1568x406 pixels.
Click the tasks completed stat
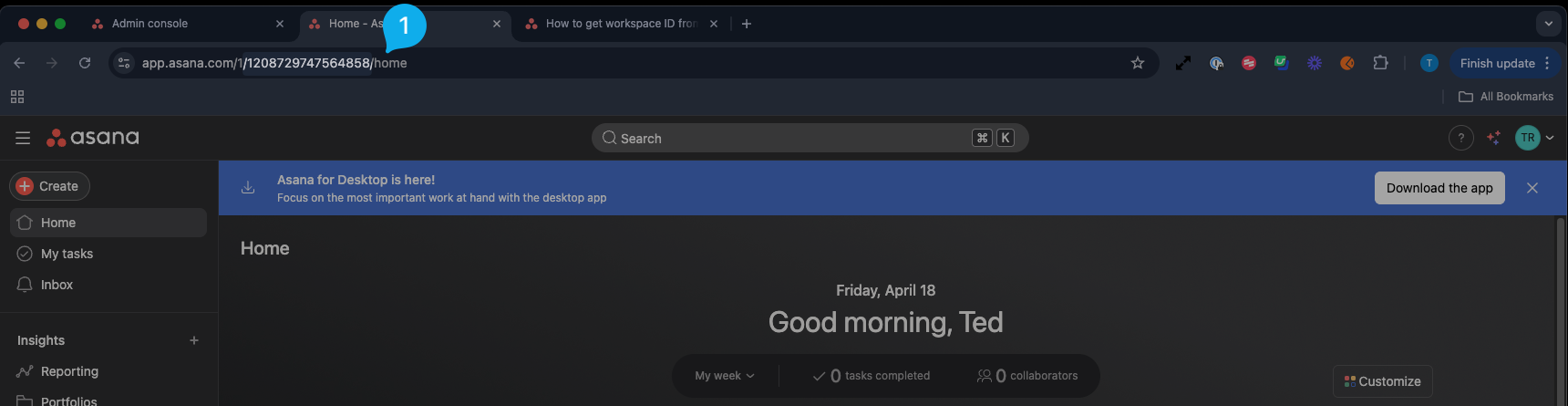click(x=872, y=376)
